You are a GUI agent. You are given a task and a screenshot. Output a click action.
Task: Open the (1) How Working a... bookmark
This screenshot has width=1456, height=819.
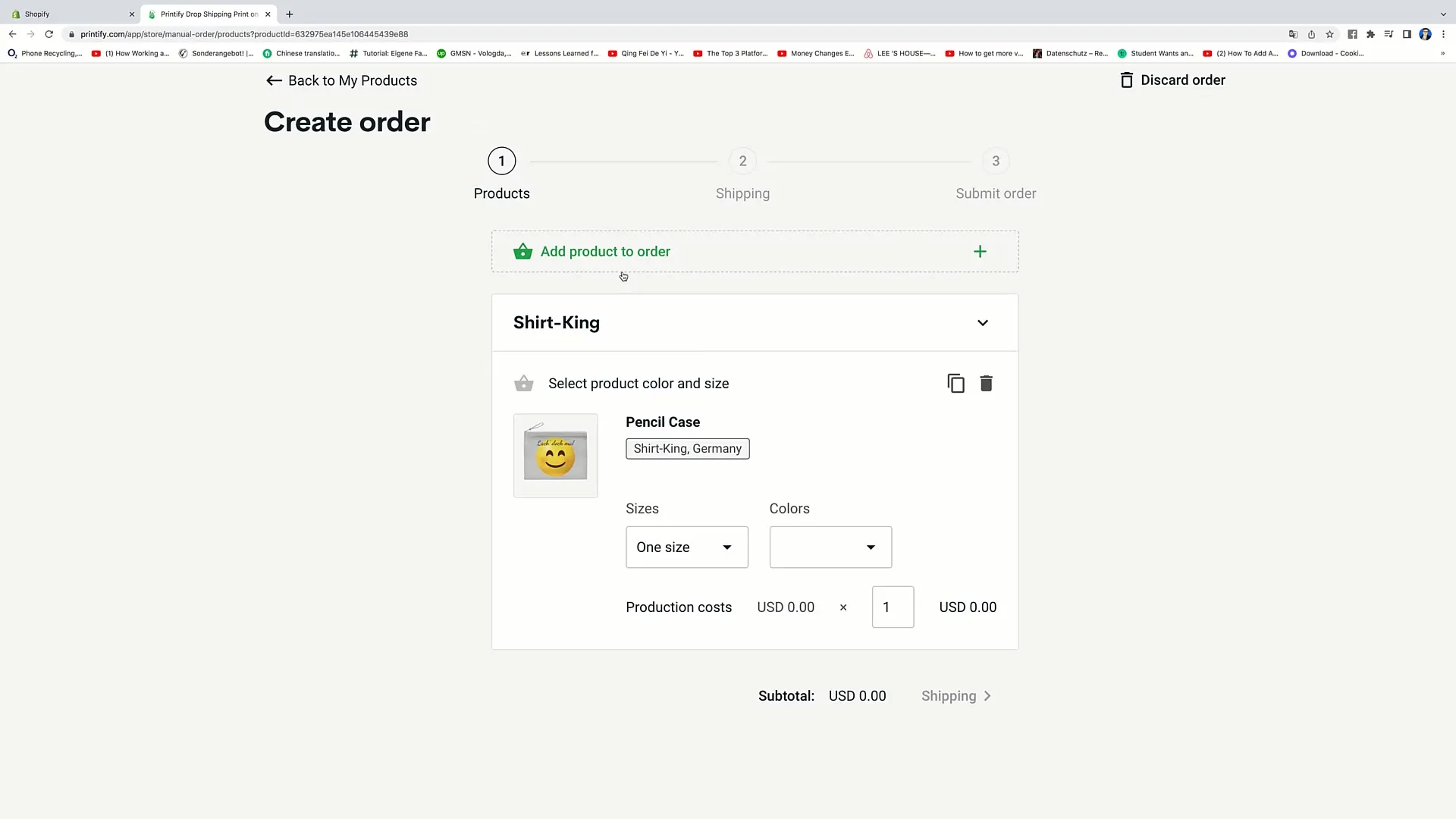[130, 54]
